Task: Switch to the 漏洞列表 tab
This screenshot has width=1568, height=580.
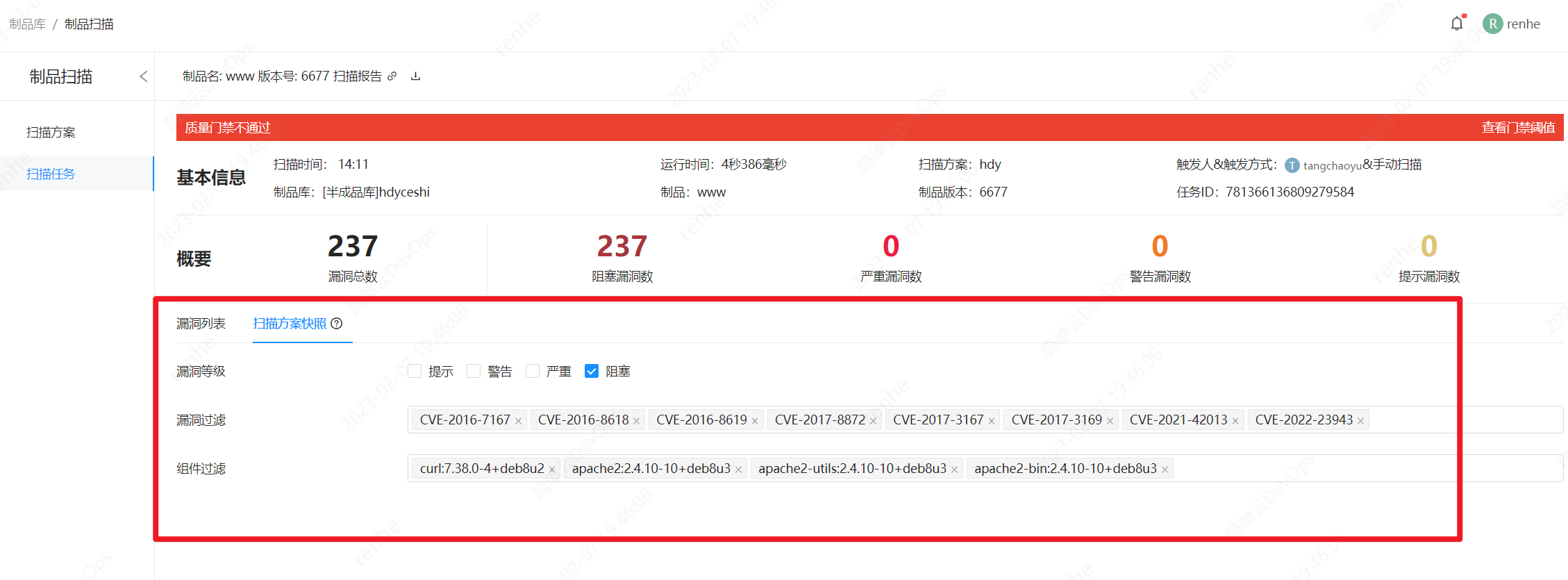Action: [x=201, y=324]
